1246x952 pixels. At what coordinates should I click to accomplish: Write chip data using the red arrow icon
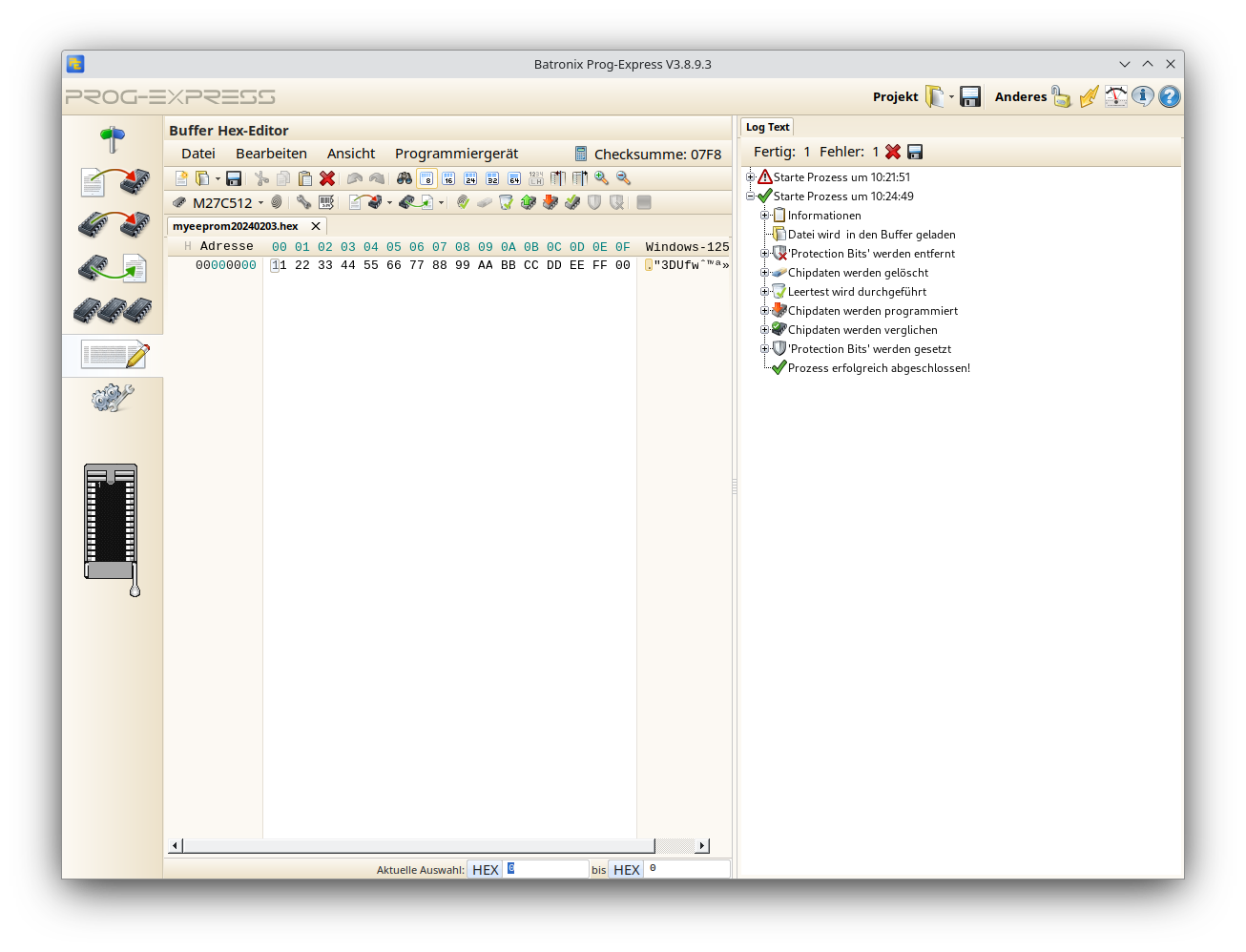(x=550, y=202)
